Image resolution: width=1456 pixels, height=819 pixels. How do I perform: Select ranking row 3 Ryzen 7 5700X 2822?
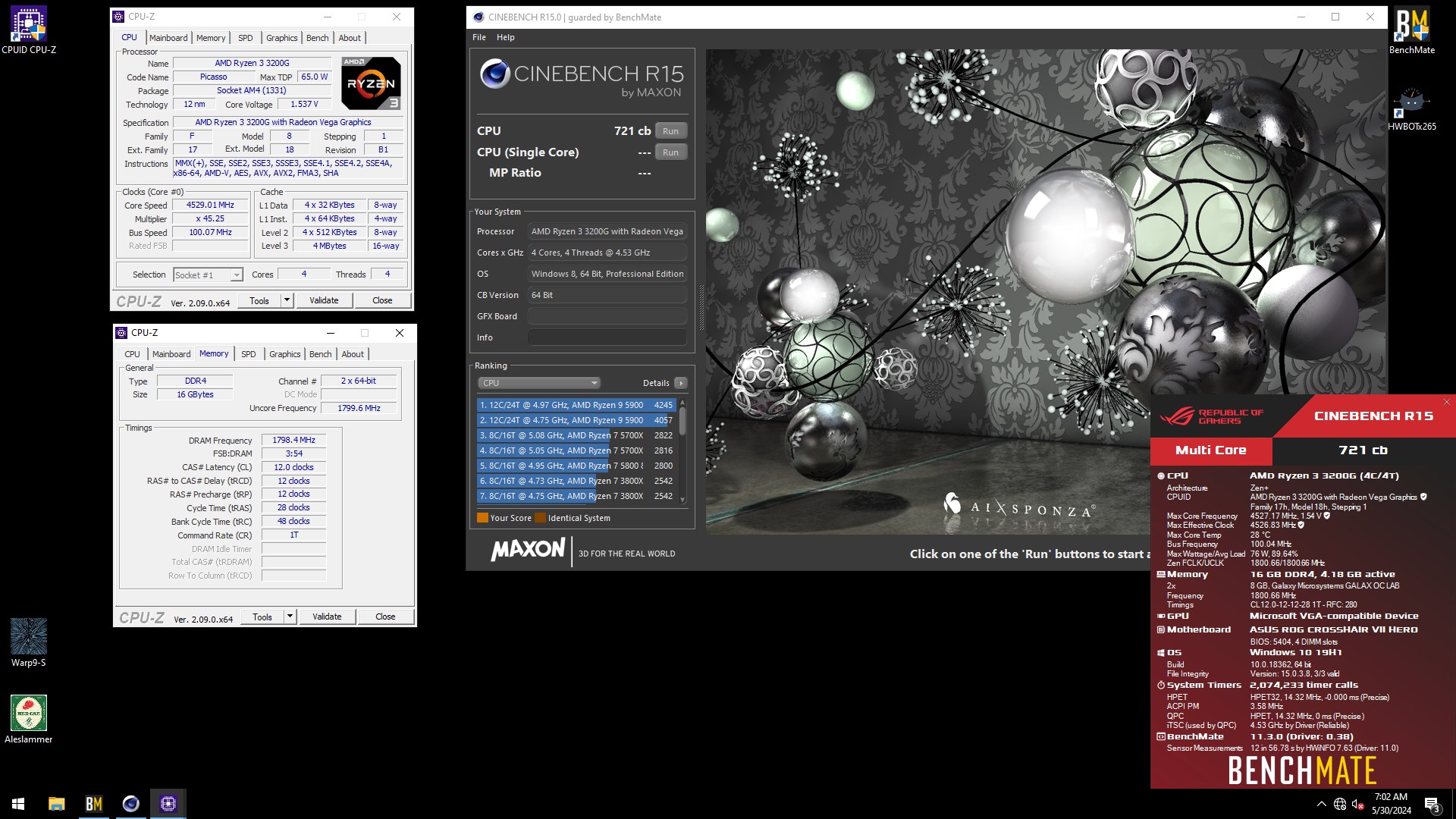click(576, 435)
